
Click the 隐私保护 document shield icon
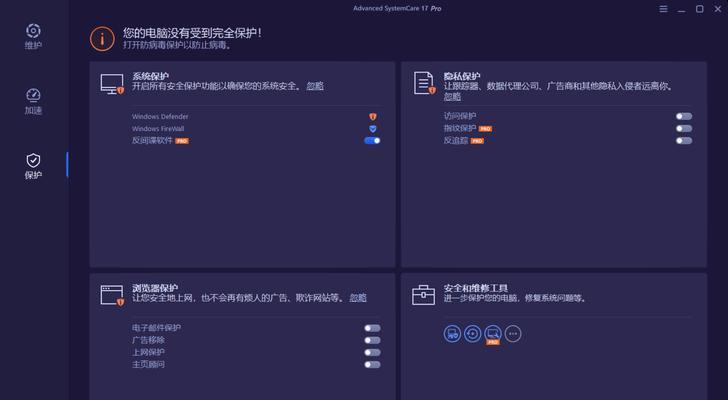pyautogui.click(x=424, y=83)
